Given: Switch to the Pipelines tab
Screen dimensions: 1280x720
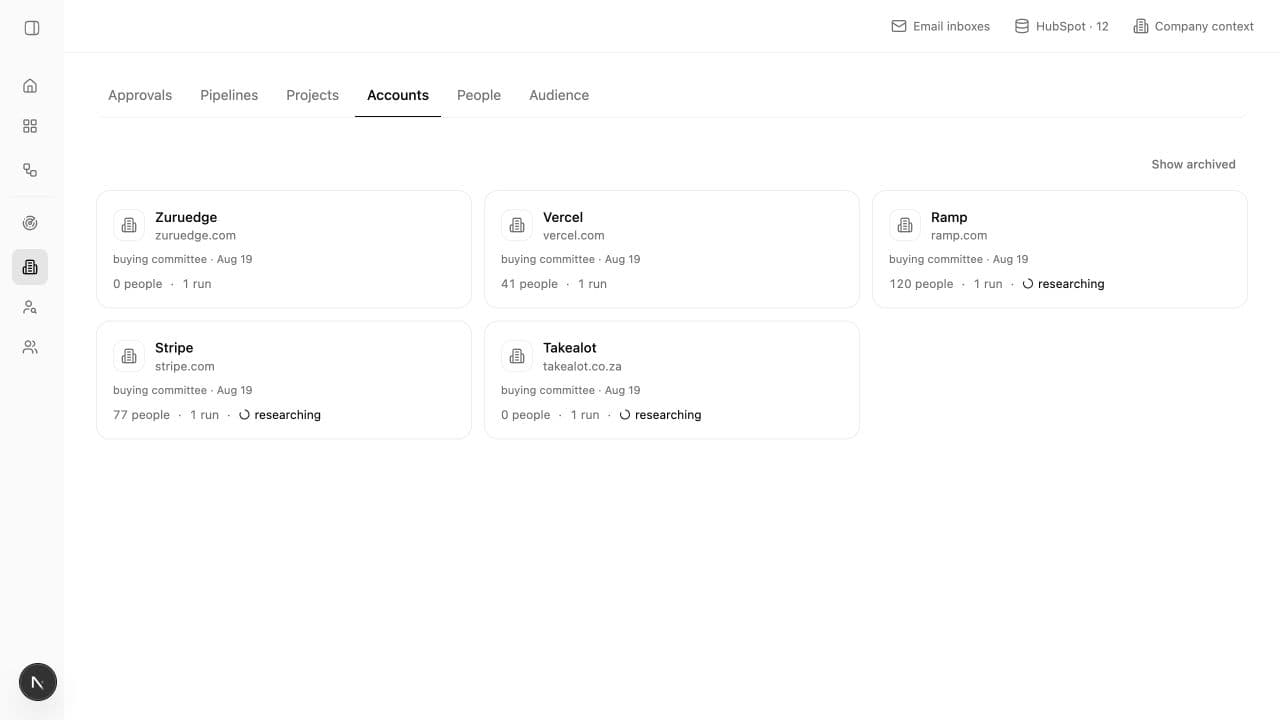Looking at the screenshot, I should click(229, 95).
